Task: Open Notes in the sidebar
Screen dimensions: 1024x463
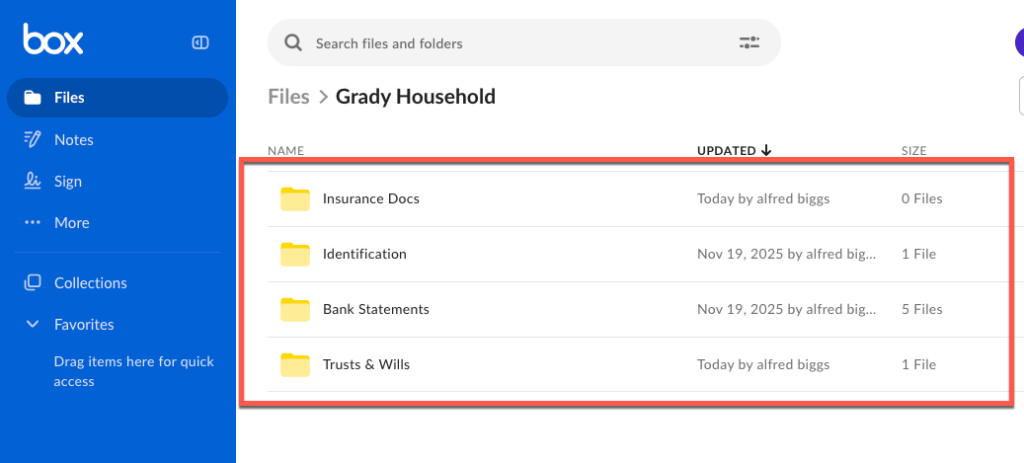Action: [73, 140]
